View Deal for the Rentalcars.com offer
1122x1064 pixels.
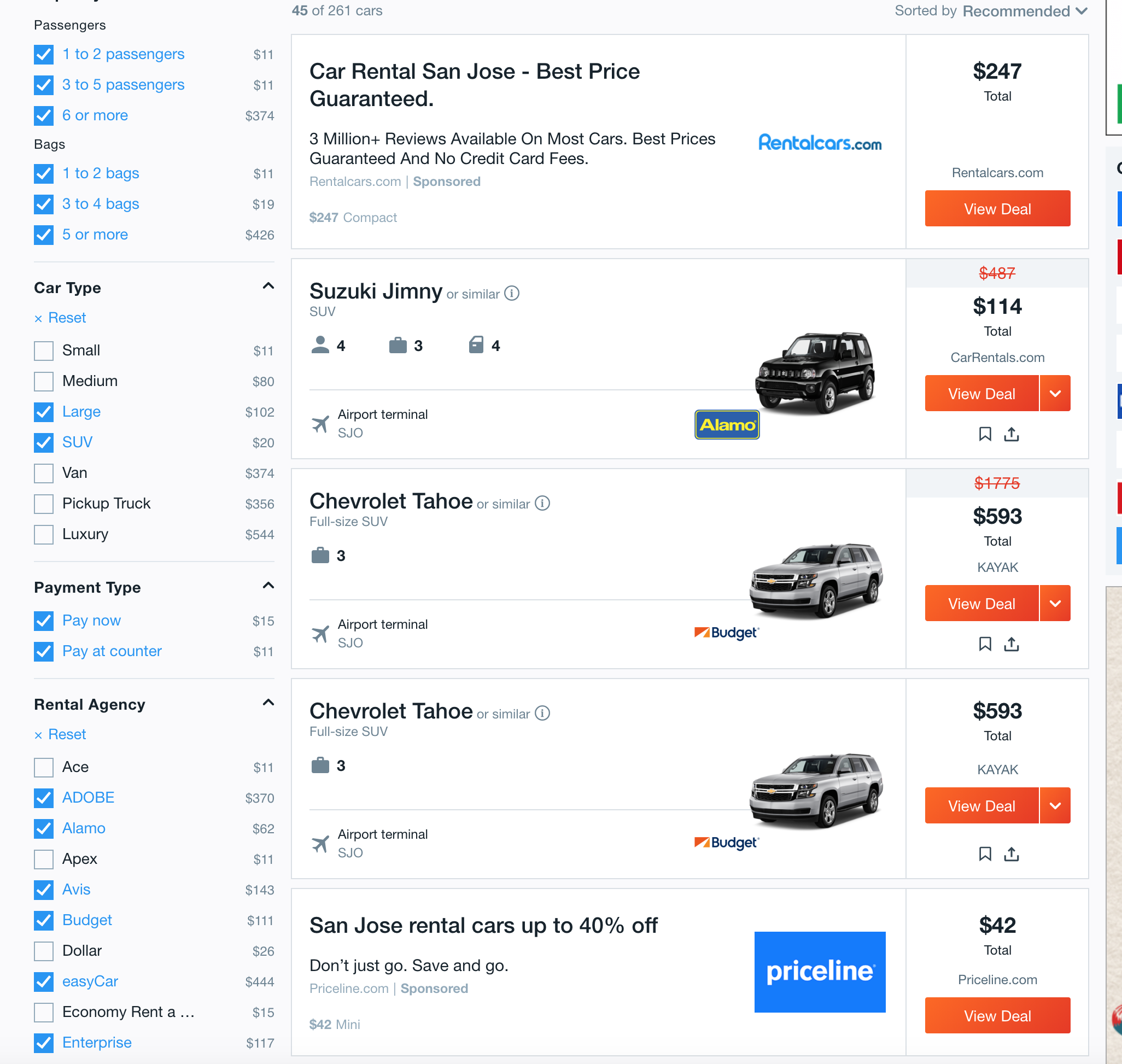(997, 209)
